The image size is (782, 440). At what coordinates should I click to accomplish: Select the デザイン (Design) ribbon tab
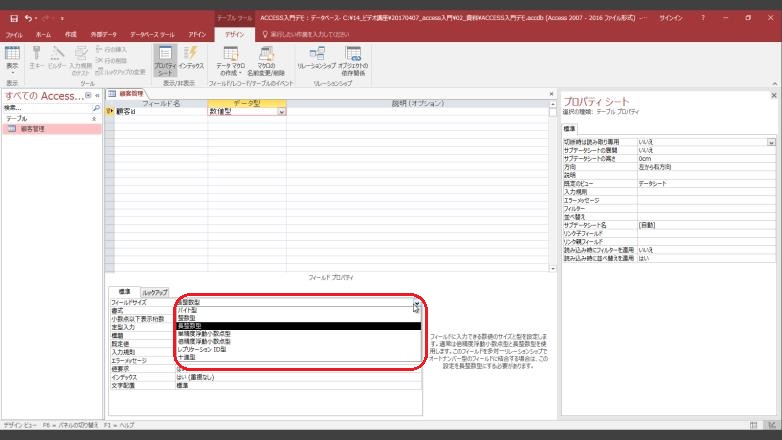[x=234, y=34]
